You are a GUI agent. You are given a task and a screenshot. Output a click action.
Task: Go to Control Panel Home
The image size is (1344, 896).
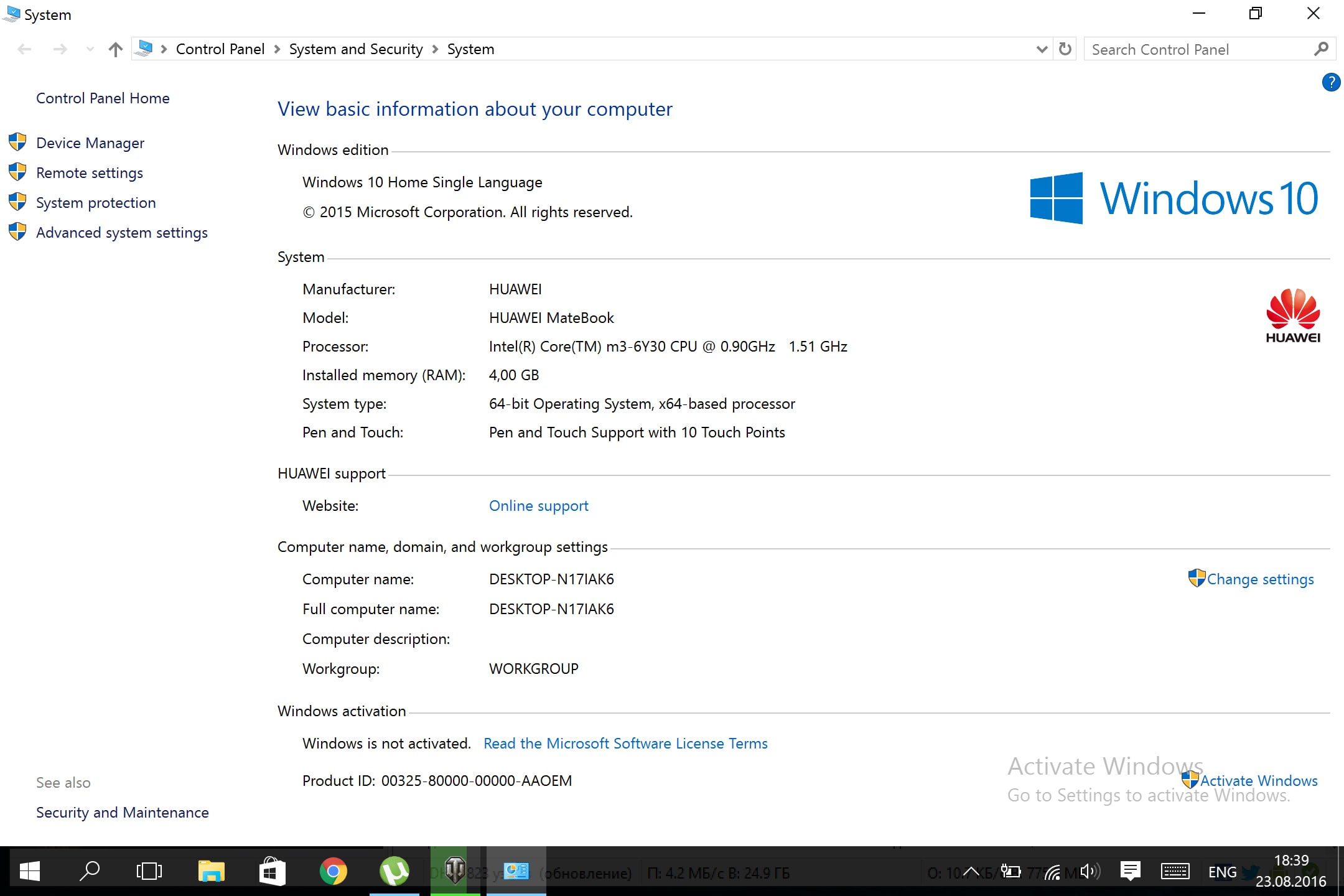(x=103, y=98)
